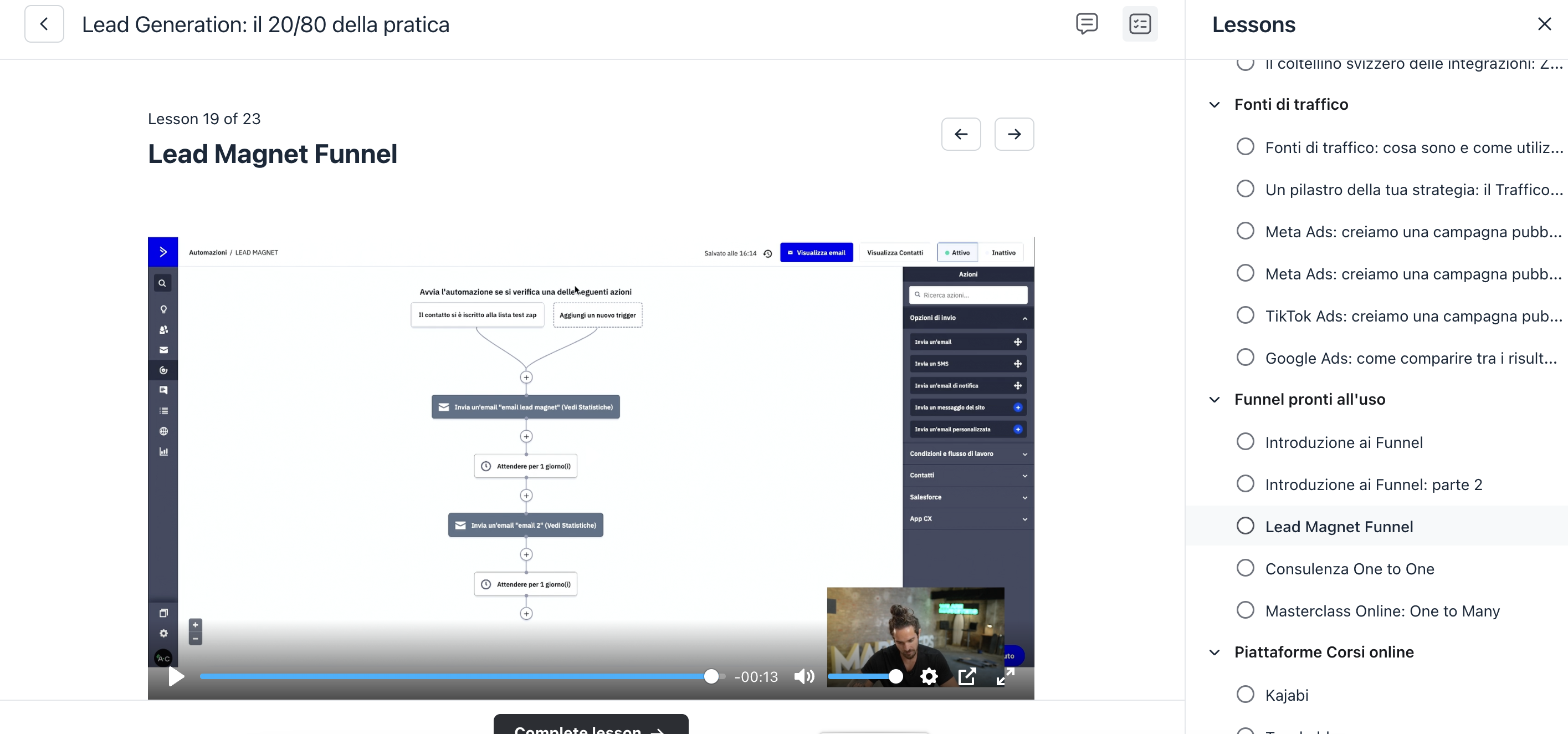
Task: Open video in pop-out window
Action: coord(967,677)
